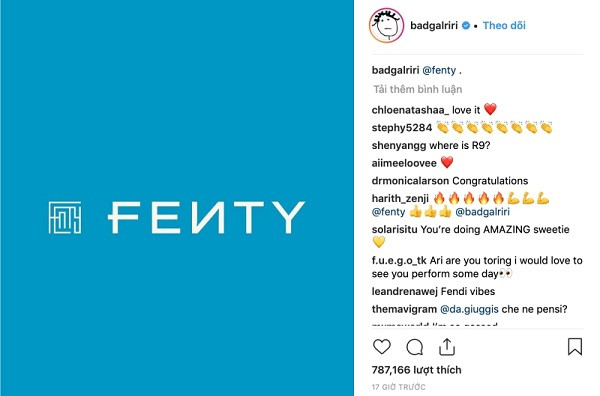Open @fenty mention in caption
This screenshot has height=396, width=600.
(439, 70)
